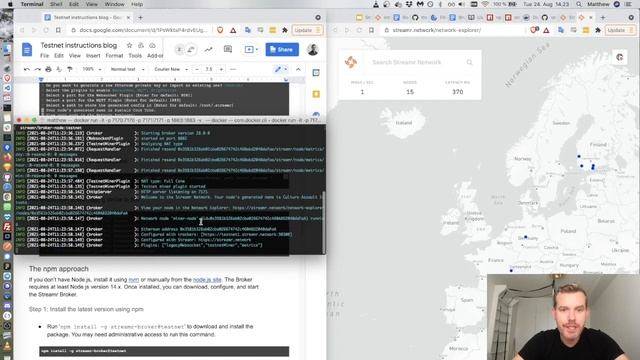
Task: Open the Insert menu in Google Docs
Action: coord(93,56)
